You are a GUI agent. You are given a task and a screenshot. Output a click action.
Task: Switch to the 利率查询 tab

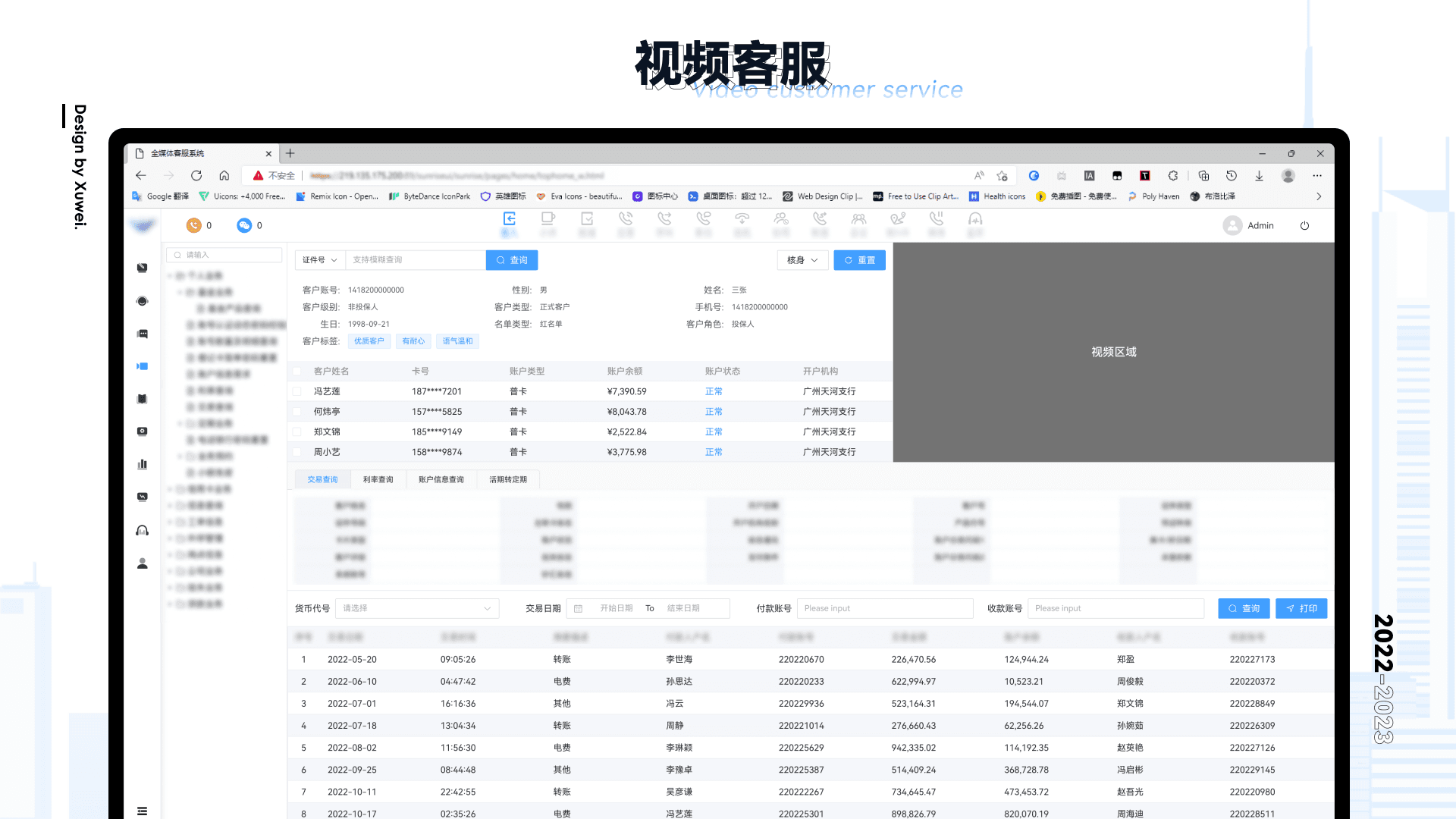pos(378,479)
